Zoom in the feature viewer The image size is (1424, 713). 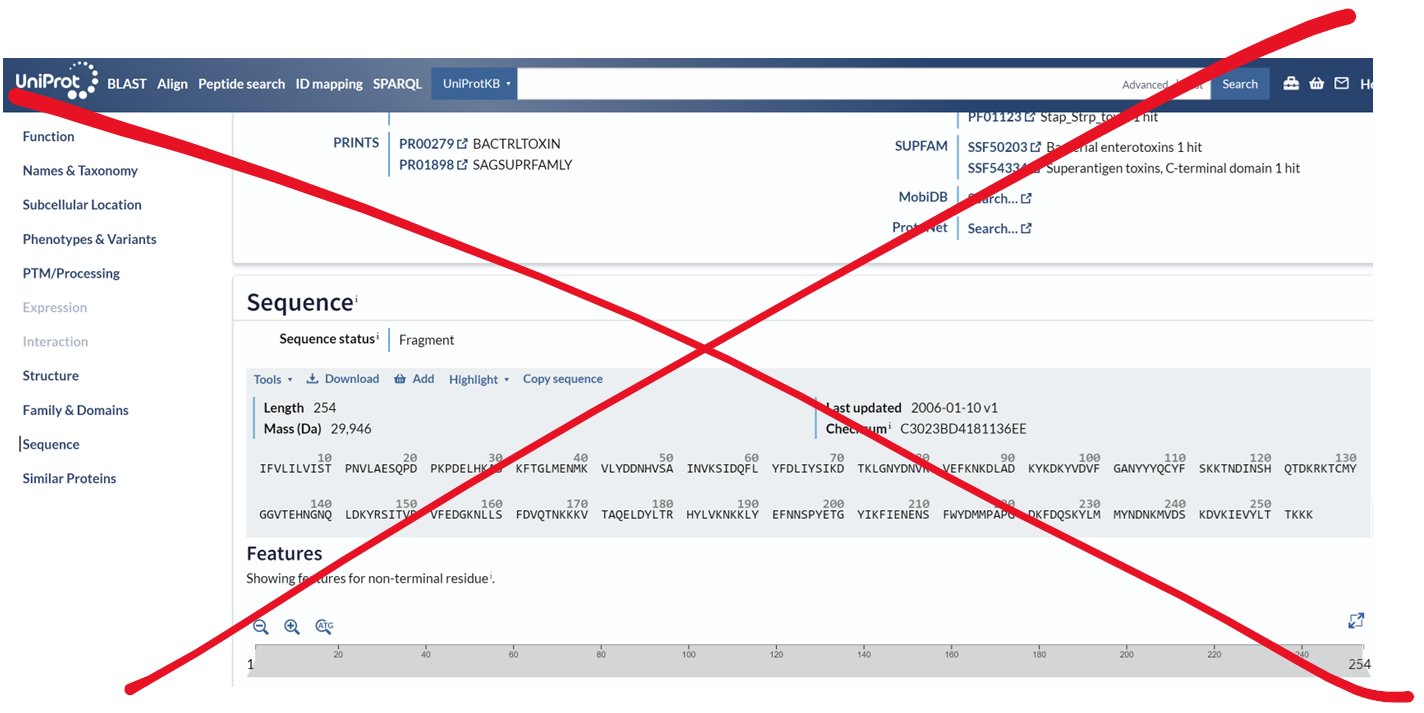coord(292,627)
